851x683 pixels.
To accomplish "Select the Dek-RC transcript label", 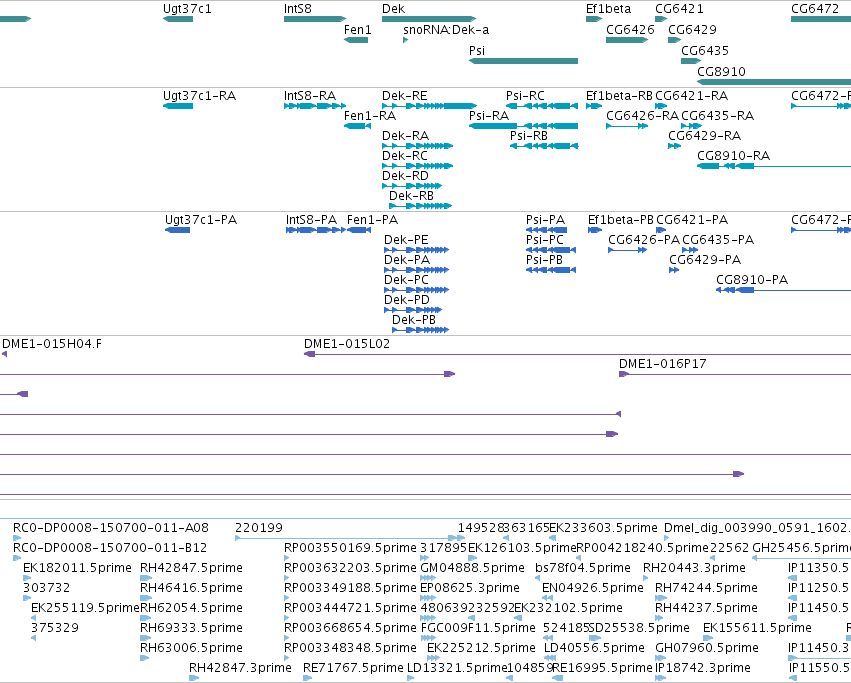I will coord(405,155).
